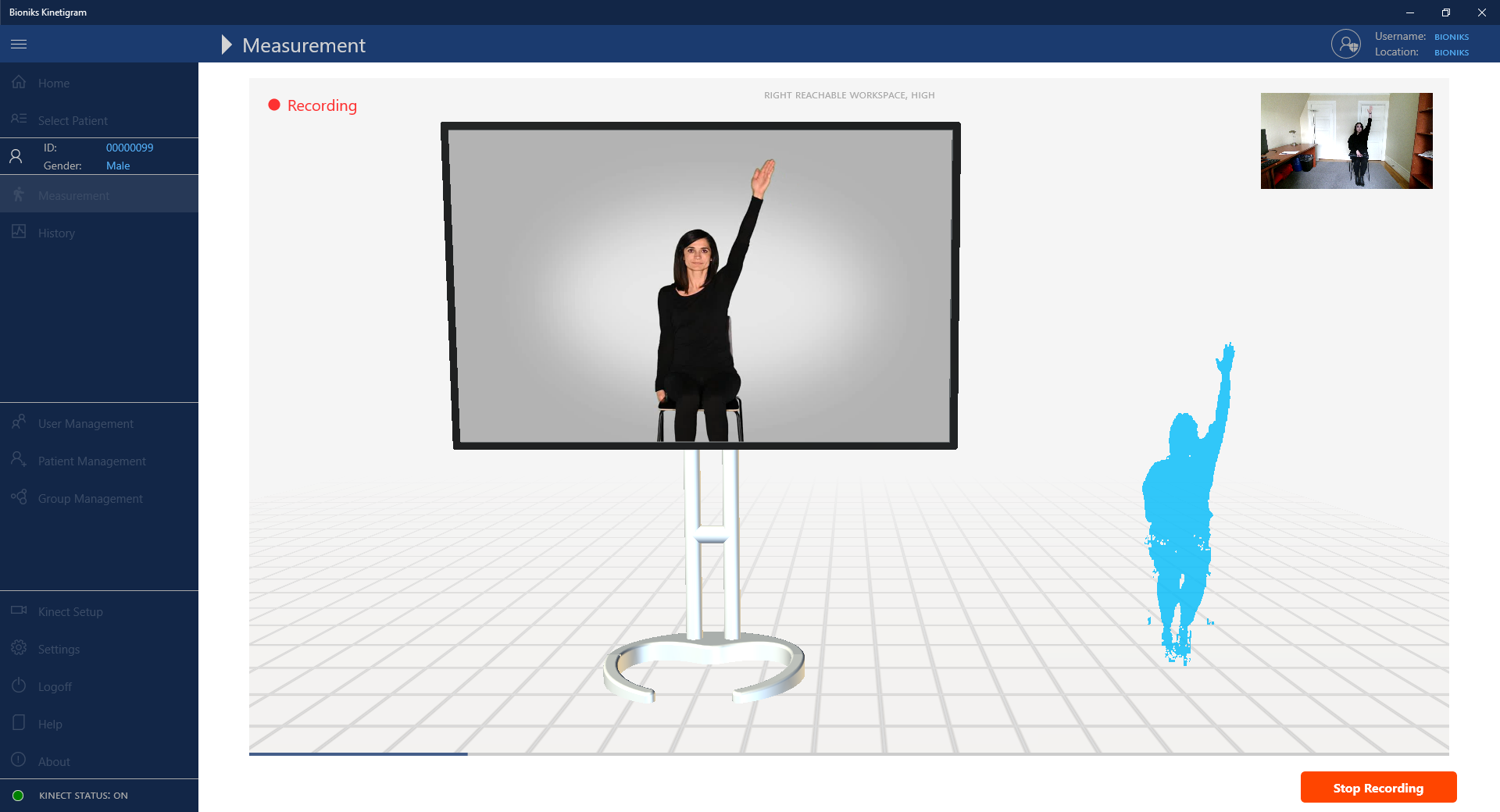
Task: Click the Home house icon
Action: [x=19, y=83]
